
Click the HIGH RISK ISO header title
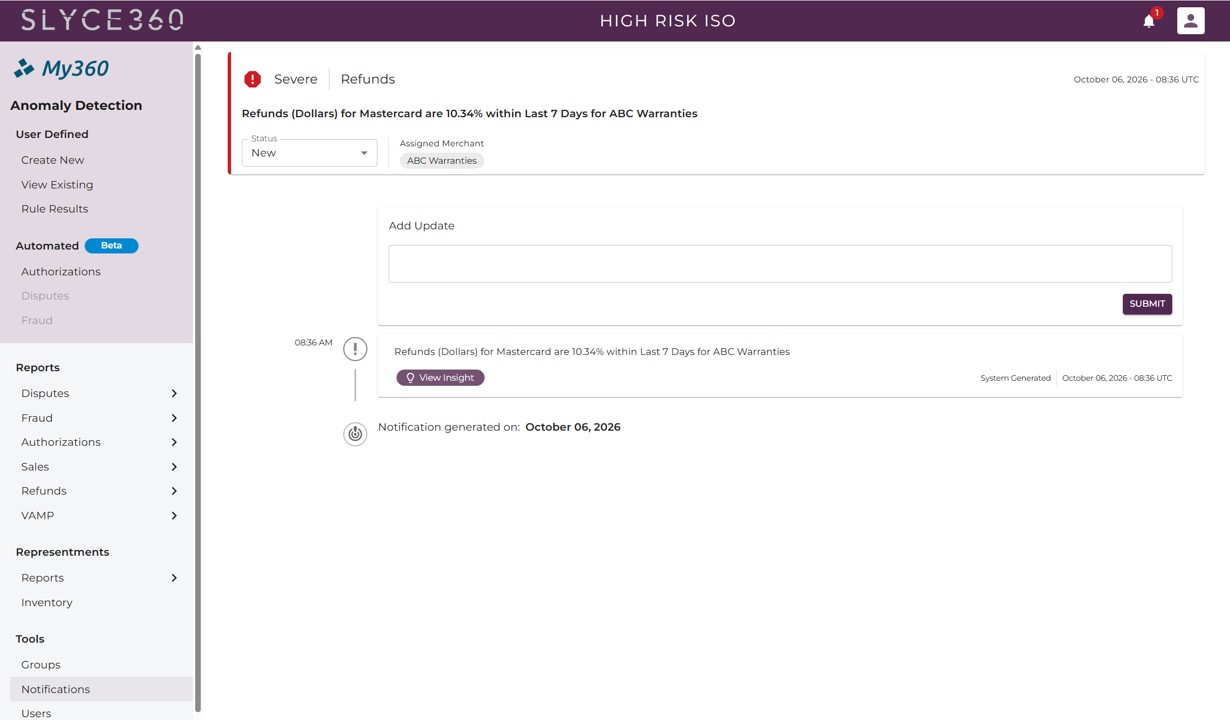(x=668, y=21)
